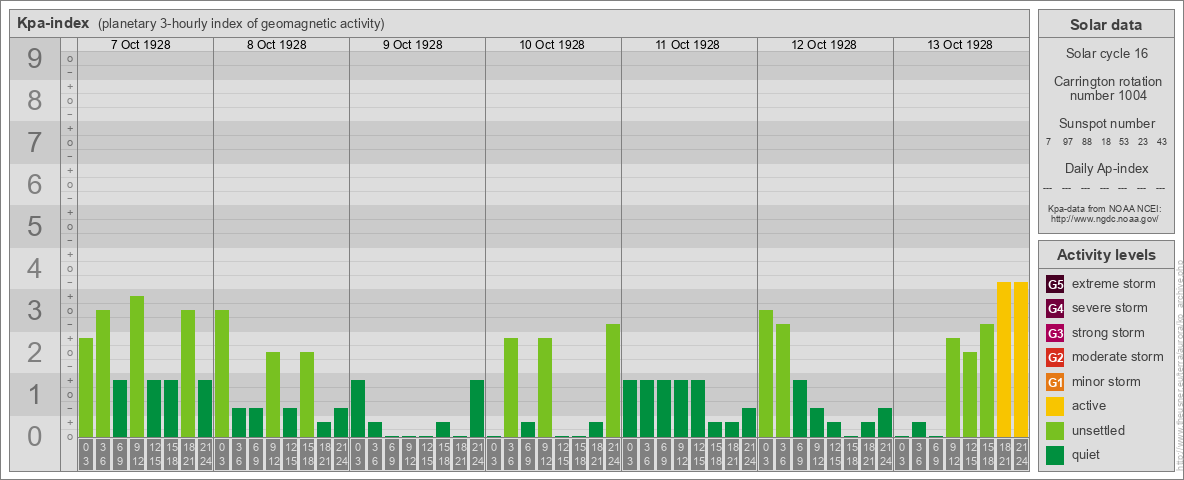Click the sunspot value 43

click(1162, 142)
